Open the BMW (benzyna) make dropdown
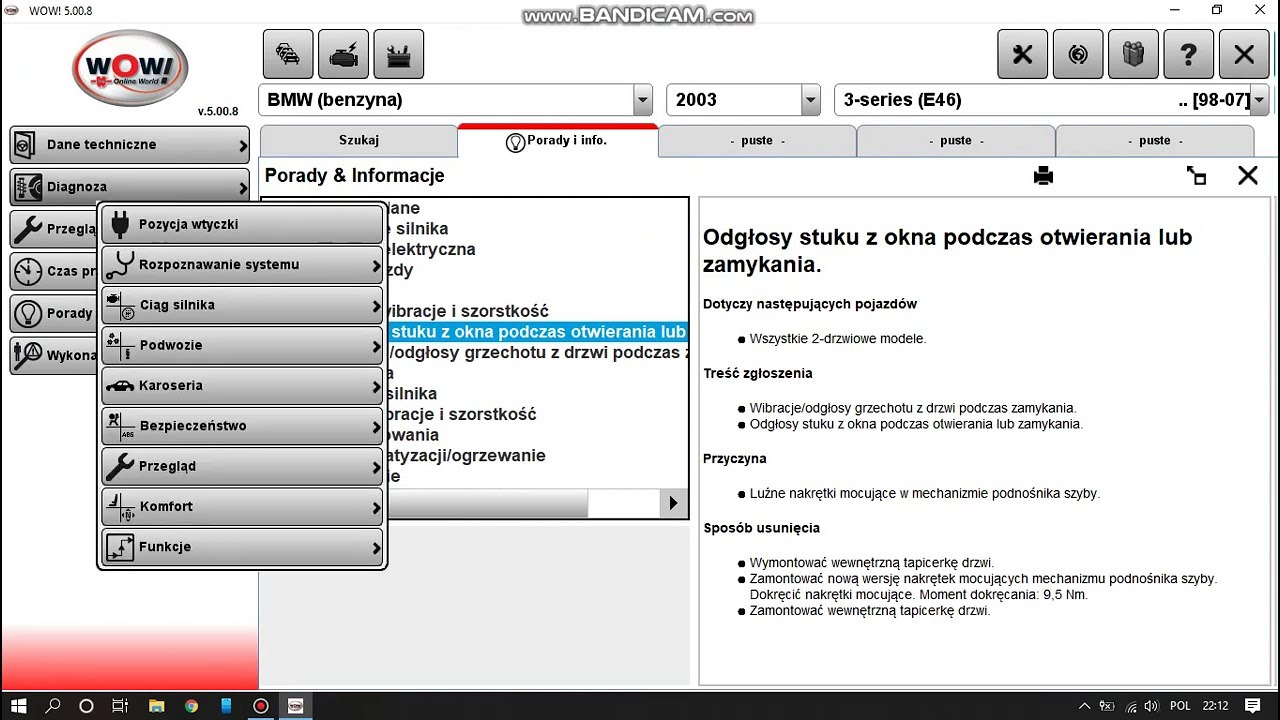Viewport: 1280px width, 720px height. tap(642, 100)
